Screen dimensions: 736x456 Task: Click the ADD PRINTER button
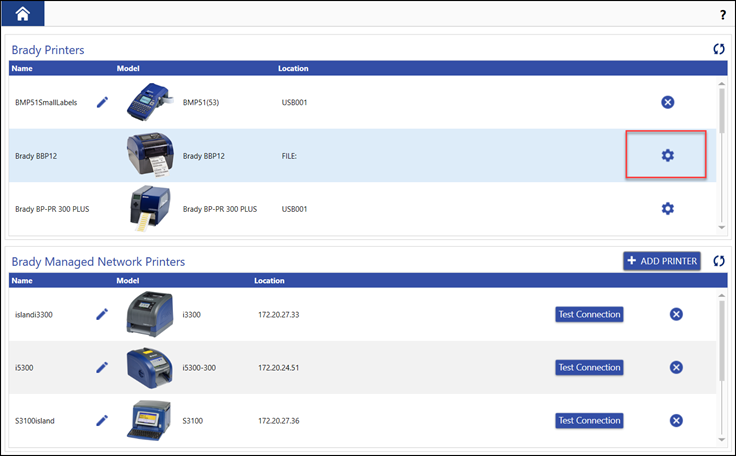(x=662, y=261)
